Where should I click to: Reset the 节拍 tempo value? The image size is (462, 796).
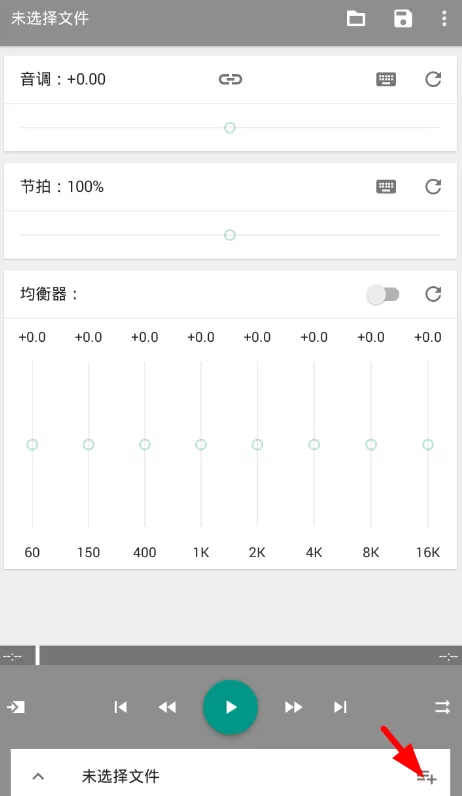pos(433,187)
